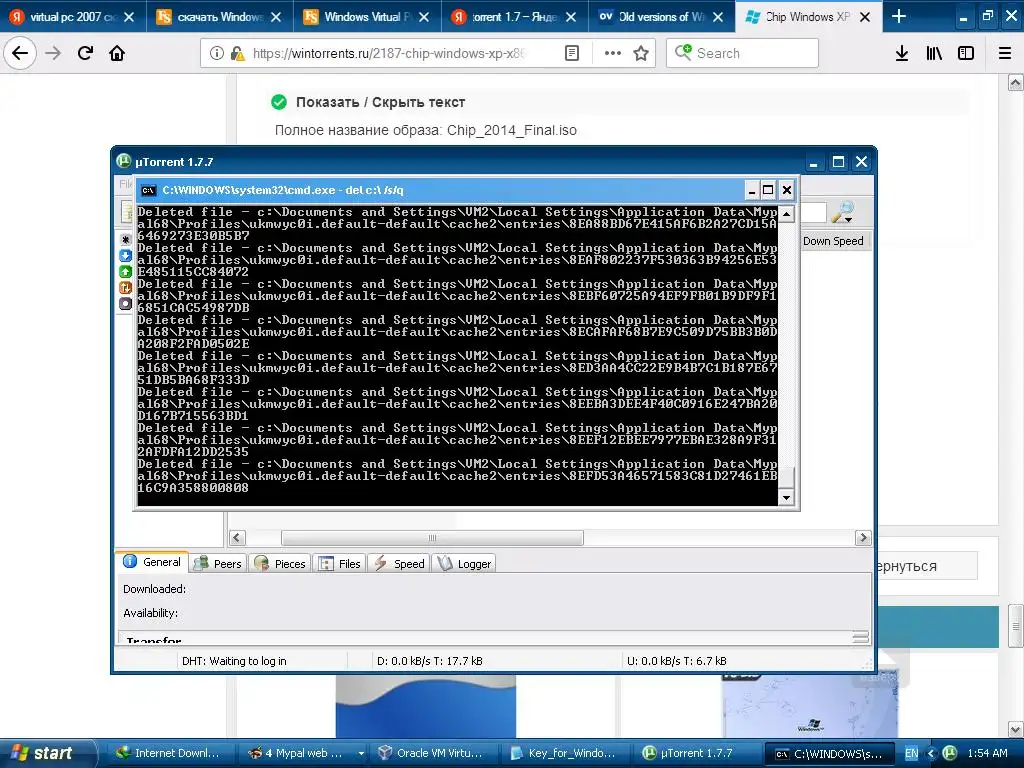Click C:\WINDOWS\s... cmd taskbar button
Screen dimensions: 1024x768
(x=829, y=754)
